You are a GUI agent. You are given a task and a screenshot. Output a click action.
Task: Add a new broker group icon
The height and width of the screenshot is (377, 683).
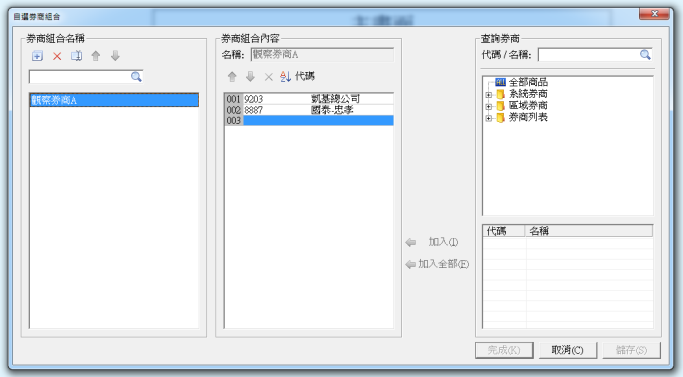coord(37,56)
